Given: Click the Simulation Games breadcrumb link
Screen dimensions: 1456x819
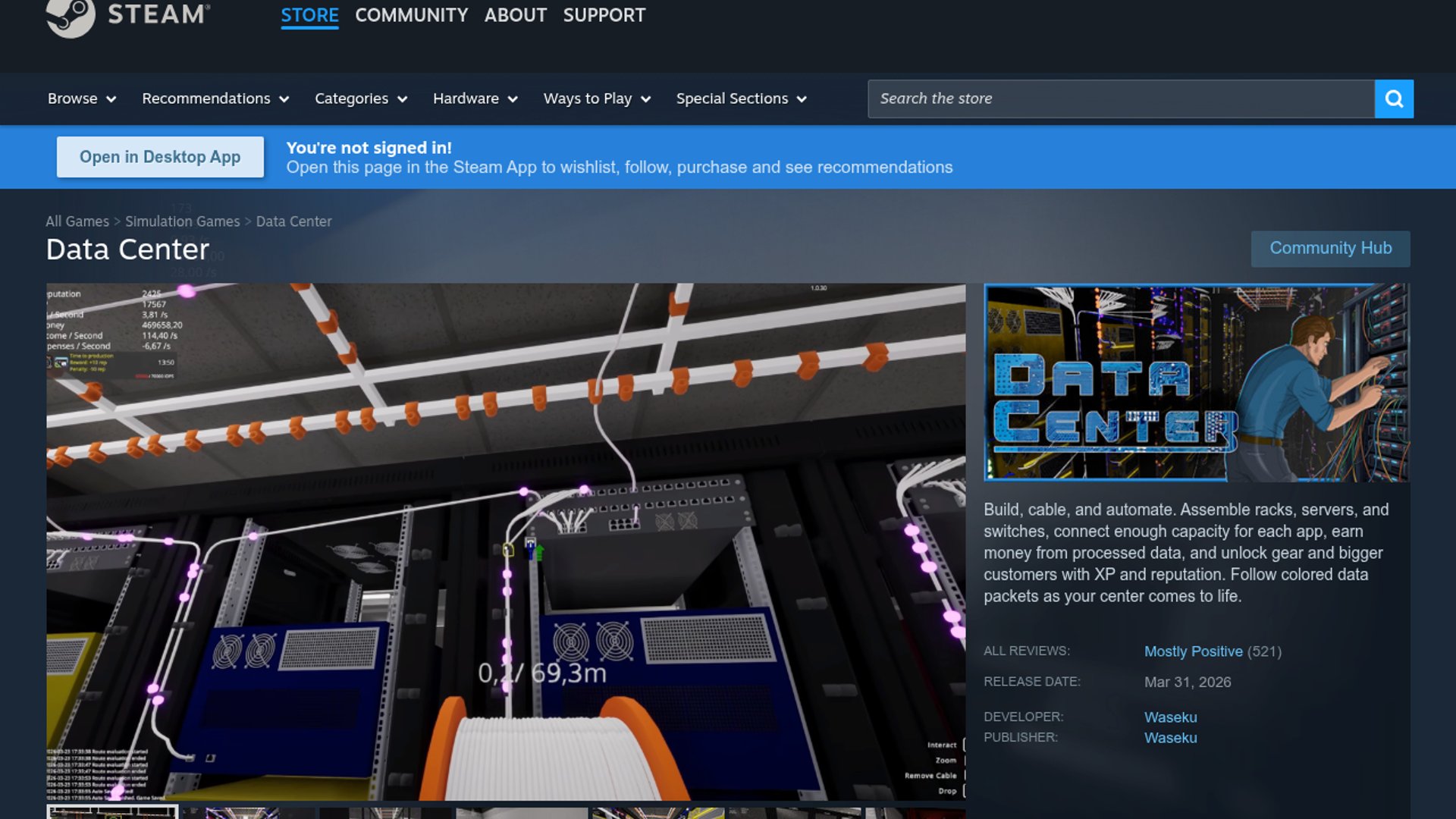Looking at the screenshot, I should (182, 221).
